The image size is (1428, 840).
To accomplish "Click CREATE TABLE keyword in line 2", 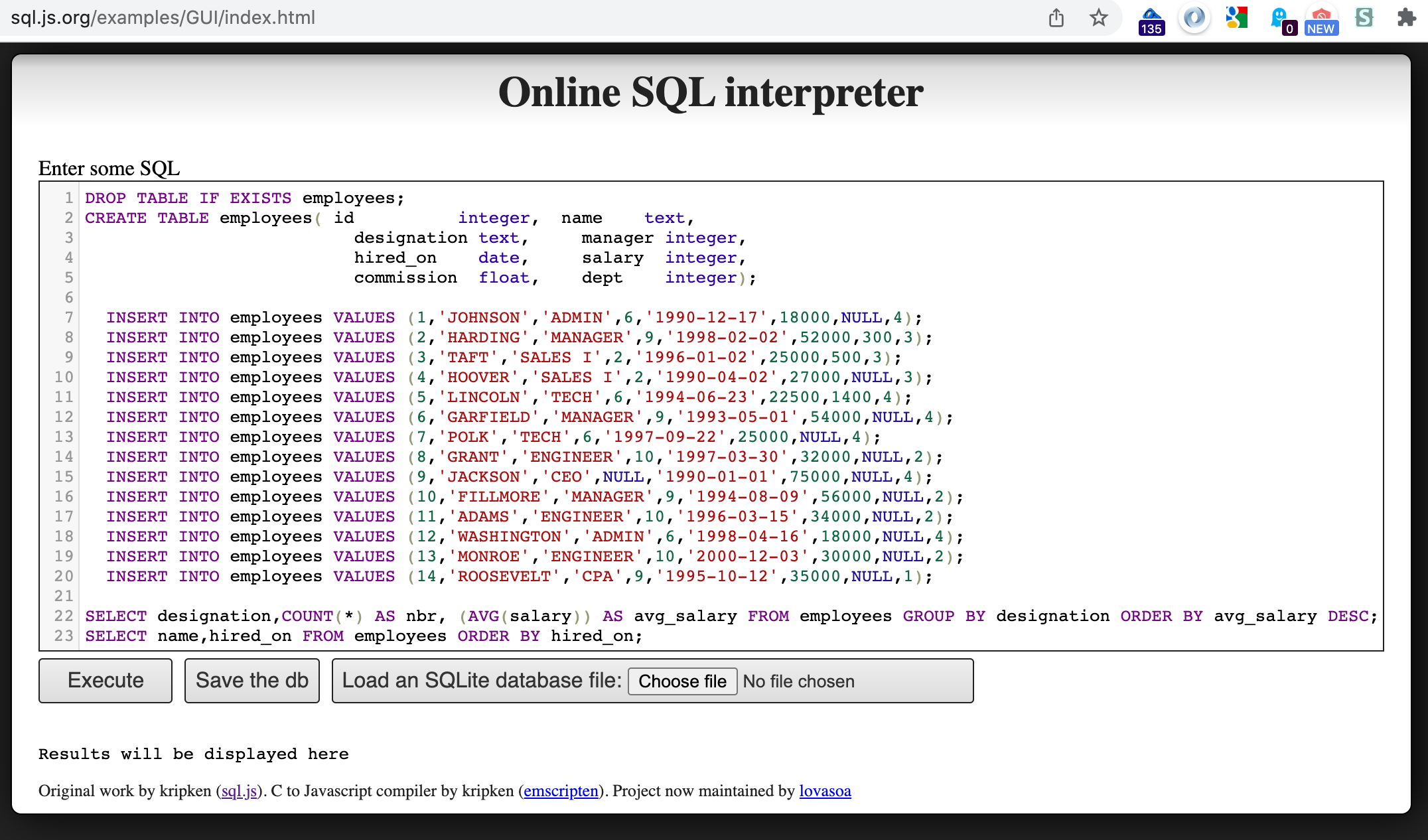I will [x=147, y=218].
